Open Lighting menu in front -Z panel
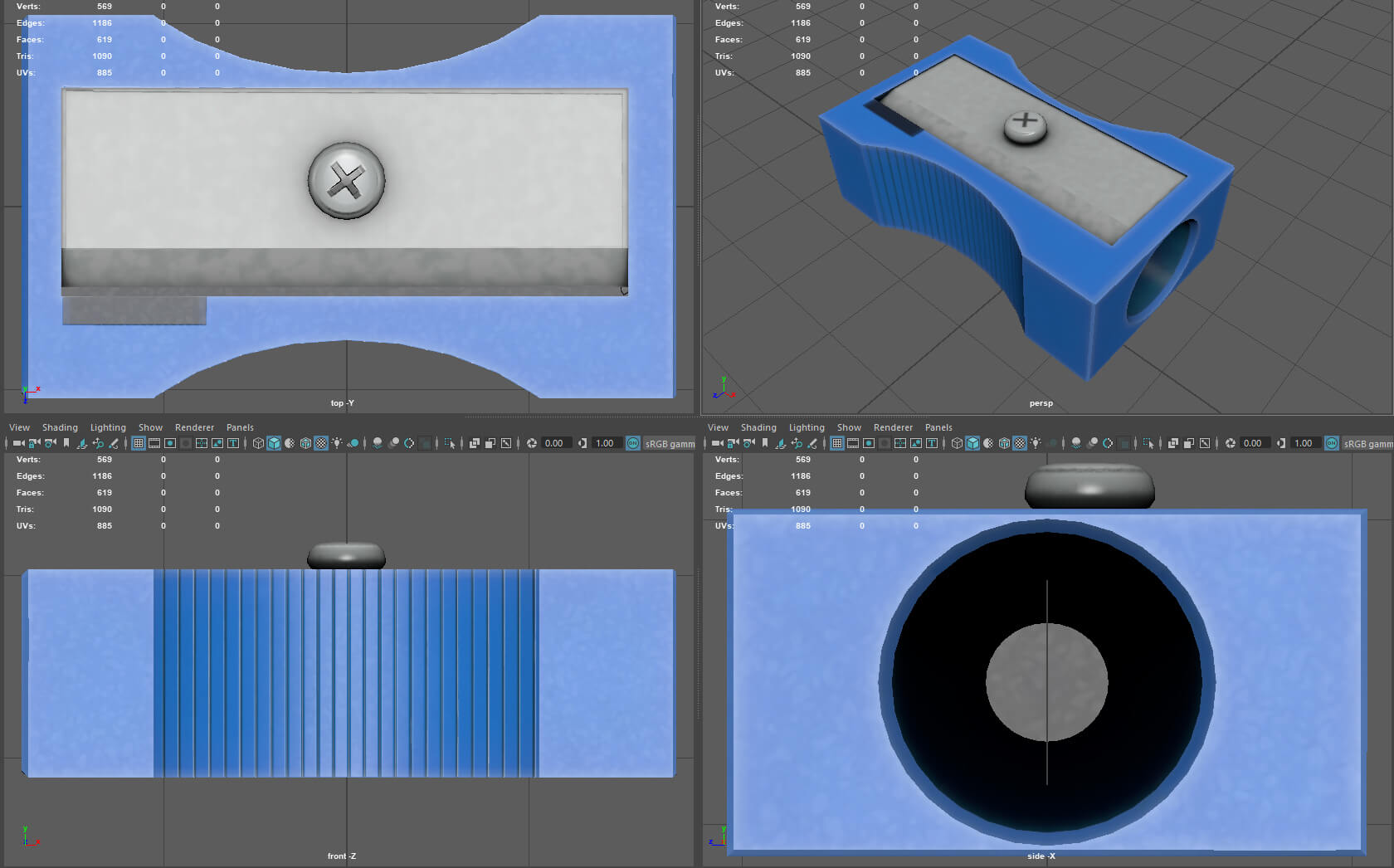The image size is (1394, 868). coord(108,427)
